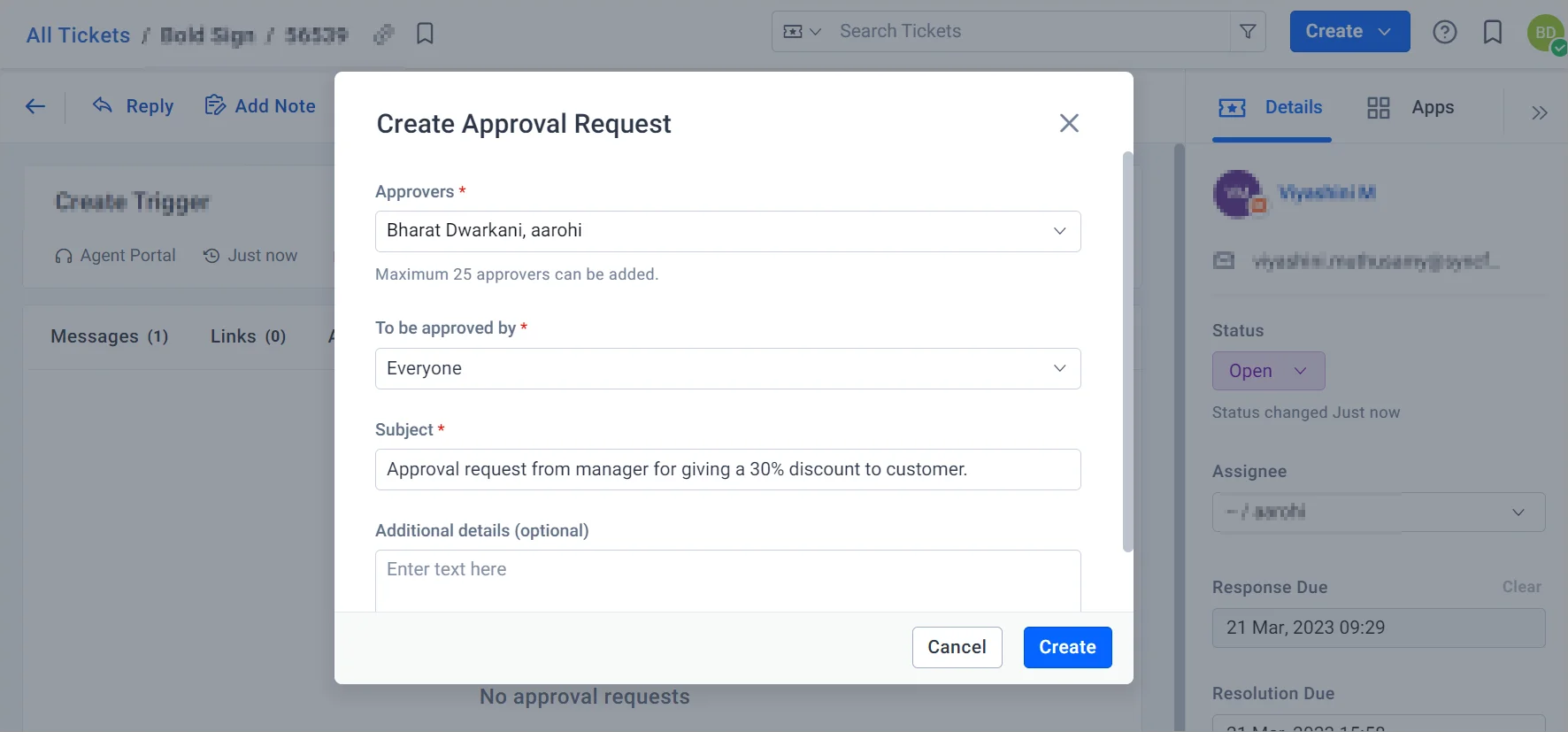Switch to the Apps tab
This screenshot has width=1568, height=732.
click(x=1410, y=108)
